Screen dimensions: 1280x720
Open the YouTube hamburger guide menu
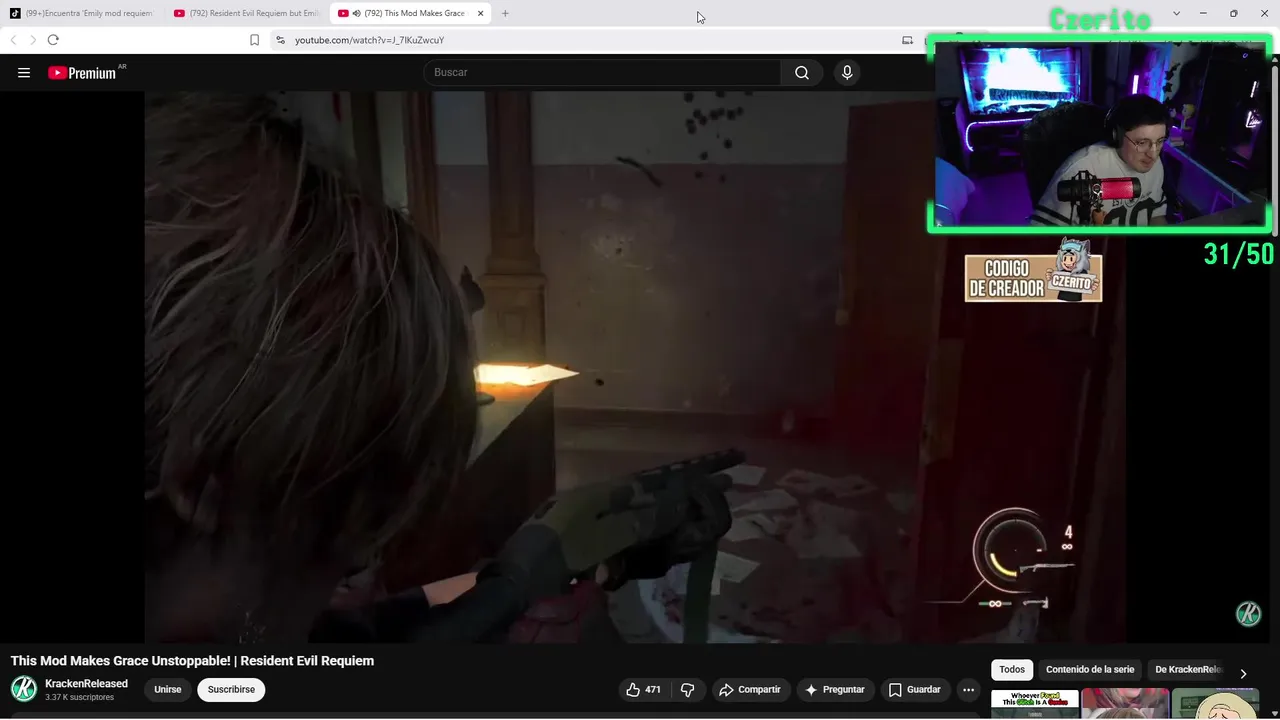(x=24, y=72)
